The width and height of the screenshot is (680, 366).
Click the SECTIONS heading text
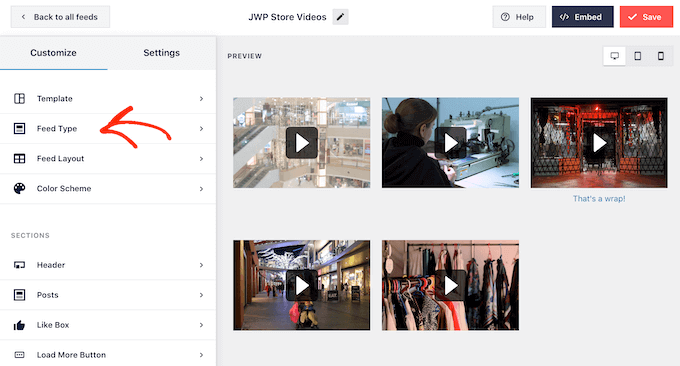30,235
